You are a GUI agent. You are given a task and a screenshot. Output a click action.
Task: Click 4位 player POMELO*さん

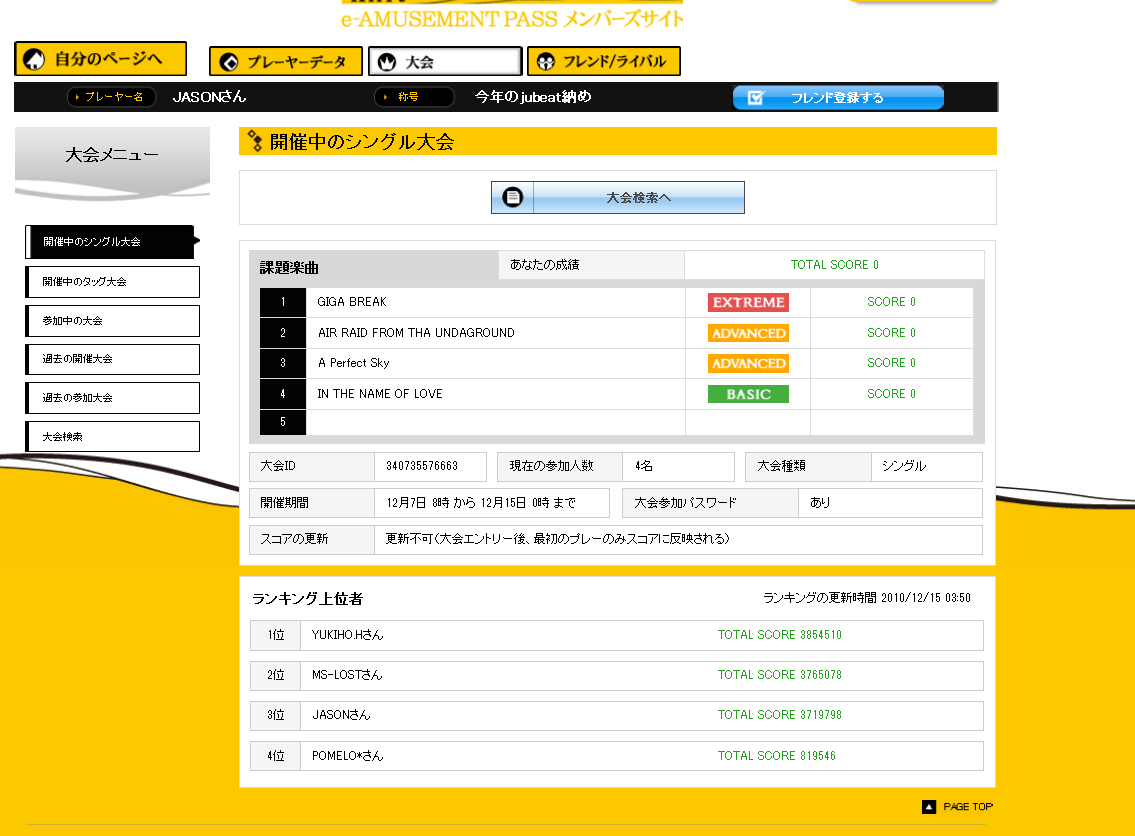[x=347, y=756]
